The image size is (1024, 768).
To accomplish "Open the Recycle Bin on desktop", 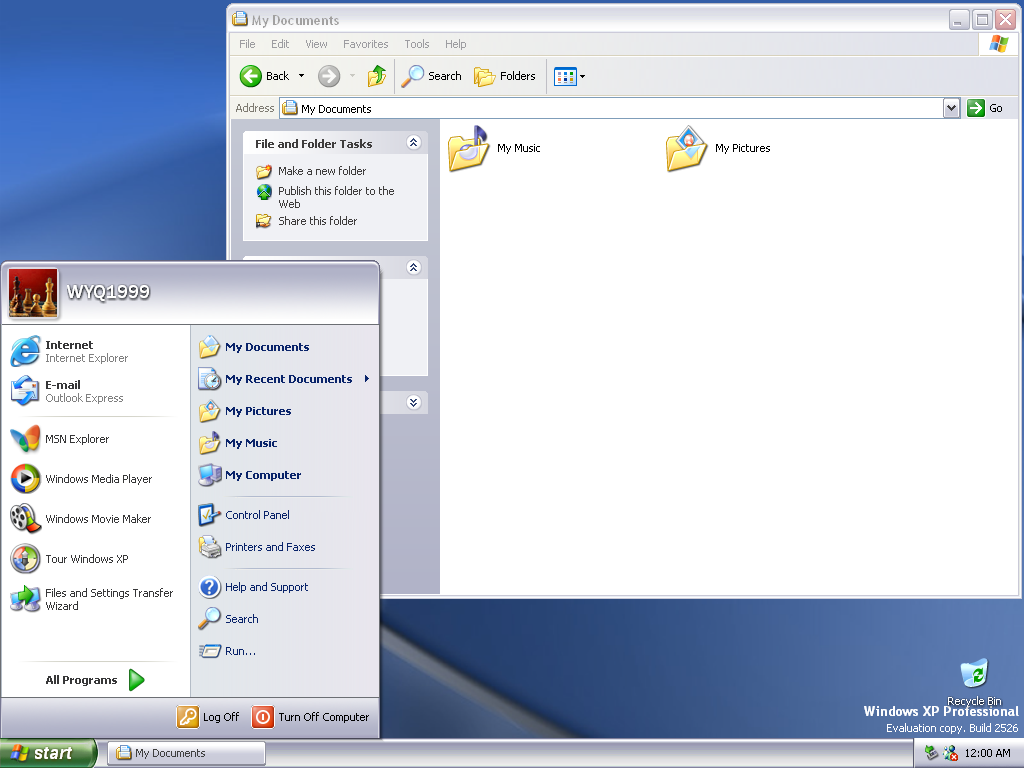I will coord(973,675).
